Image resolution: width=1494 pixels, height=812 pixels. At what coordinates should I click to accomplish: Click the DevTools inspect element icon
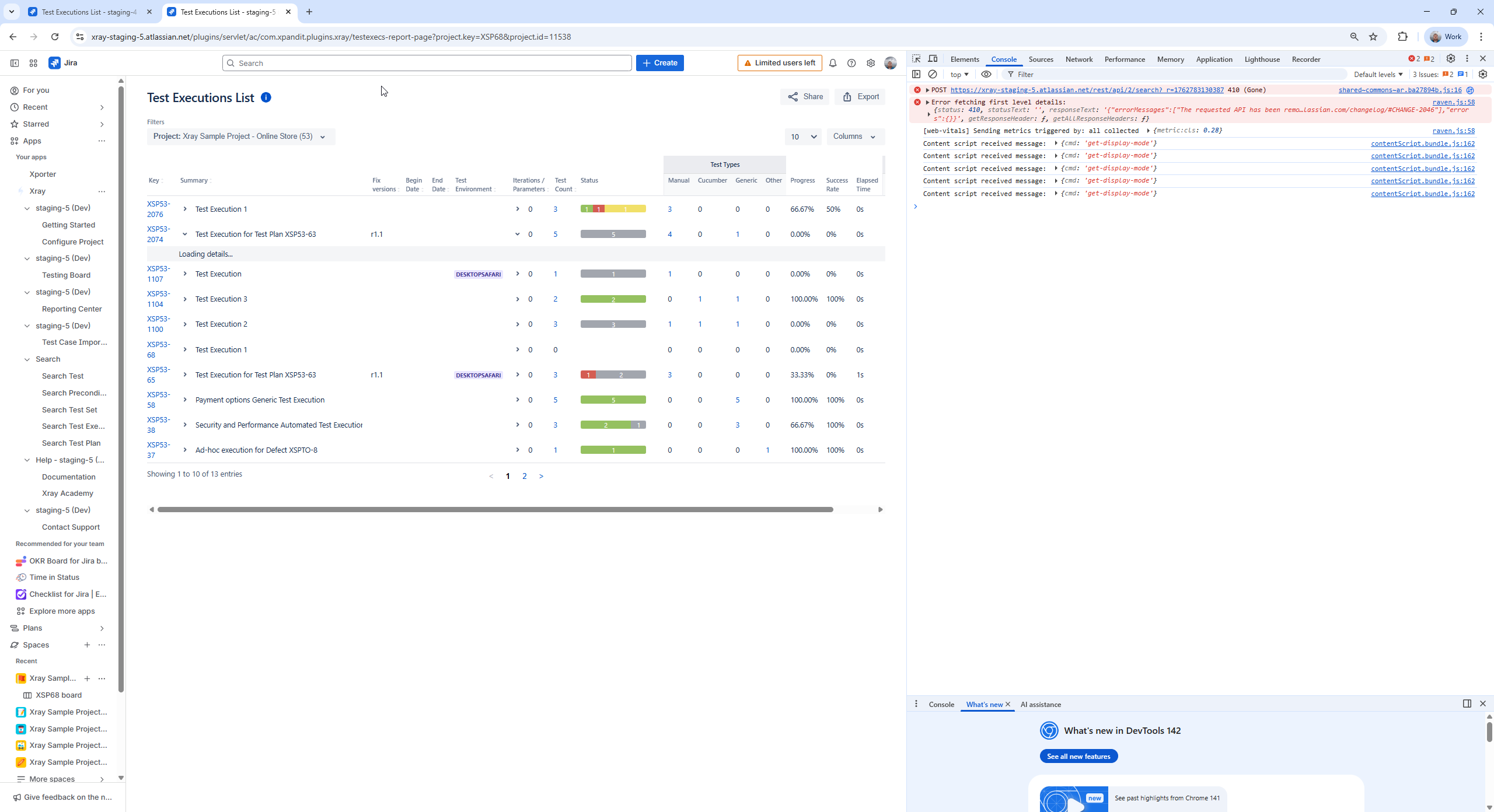(916, 59)
